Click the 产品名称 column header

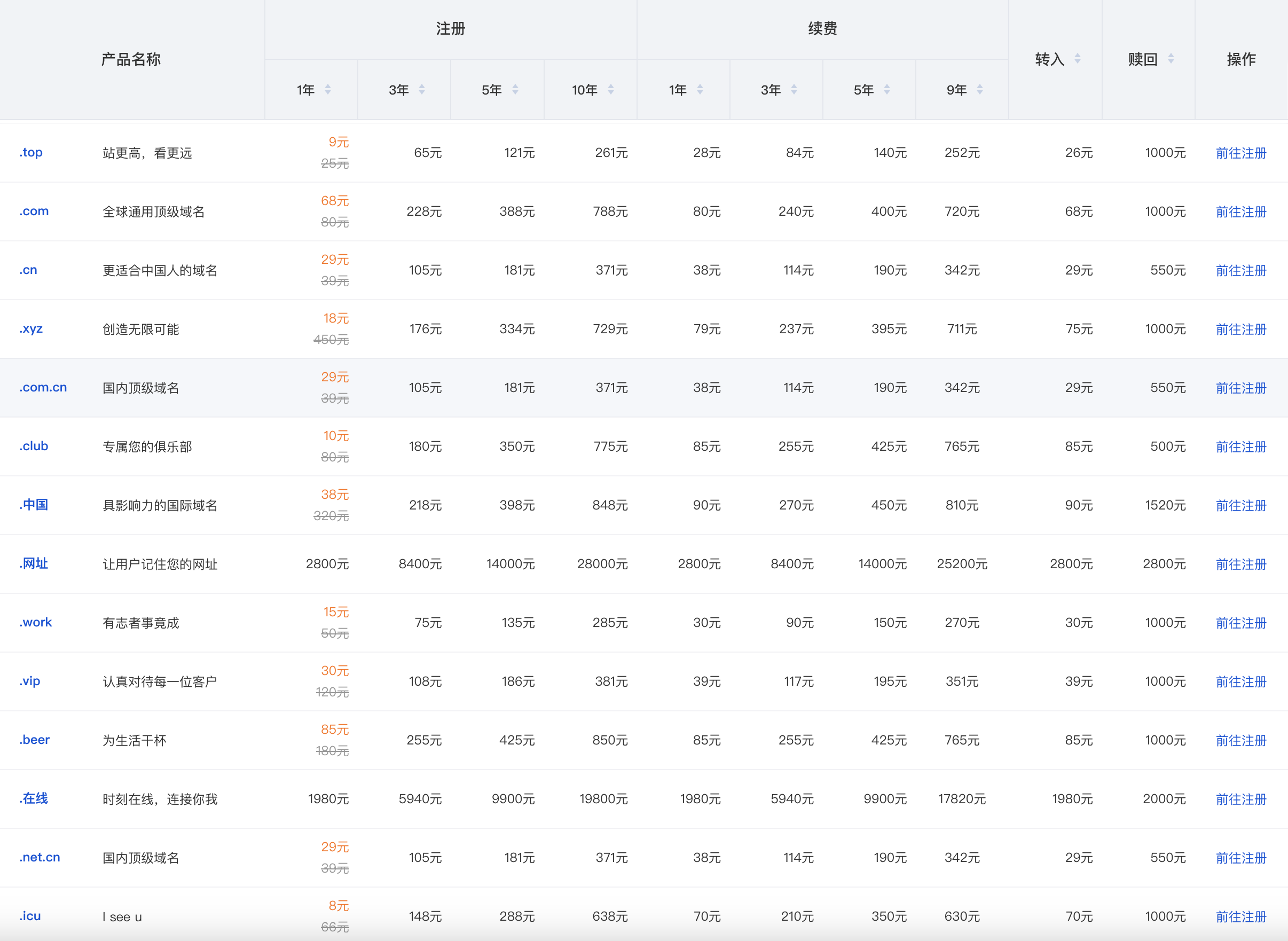131,59
